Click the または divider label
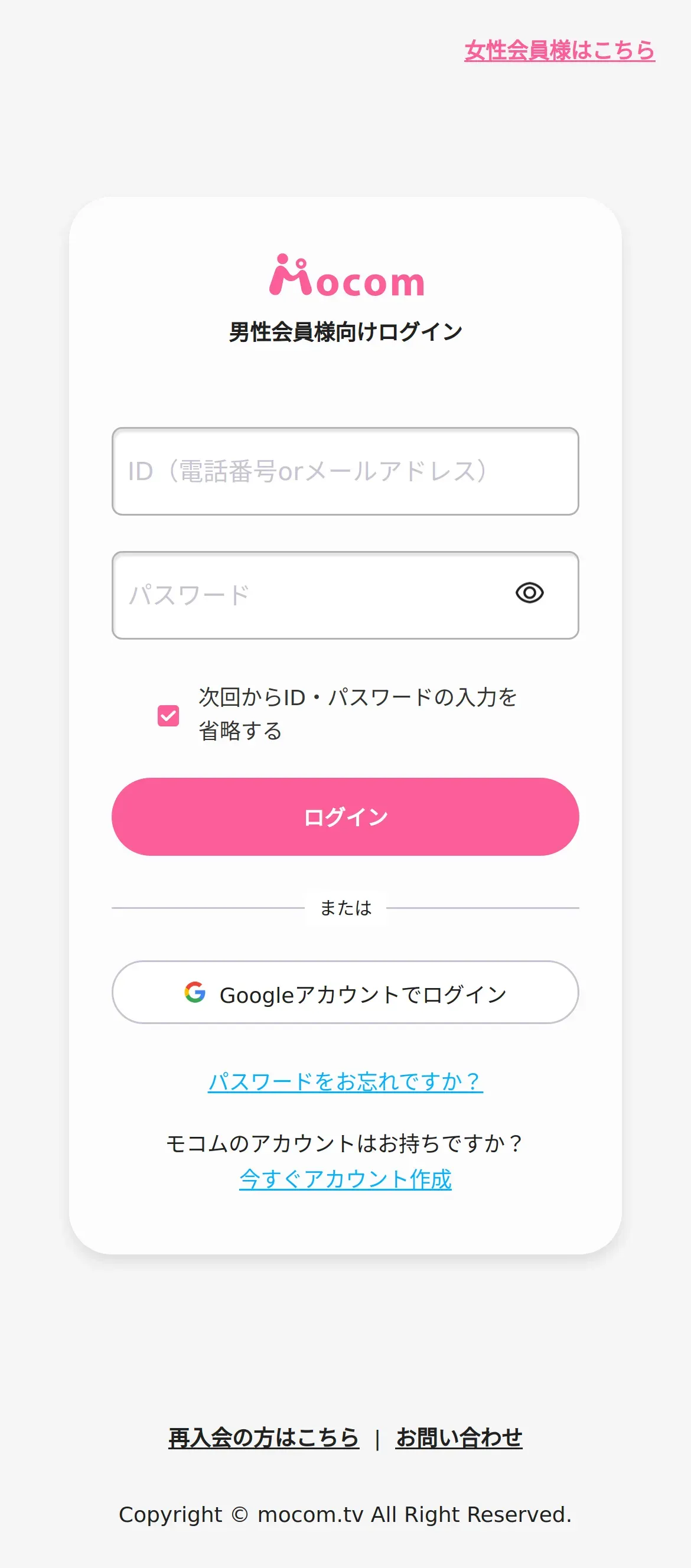The image size is (691, 1568). (x=345, y=908)
